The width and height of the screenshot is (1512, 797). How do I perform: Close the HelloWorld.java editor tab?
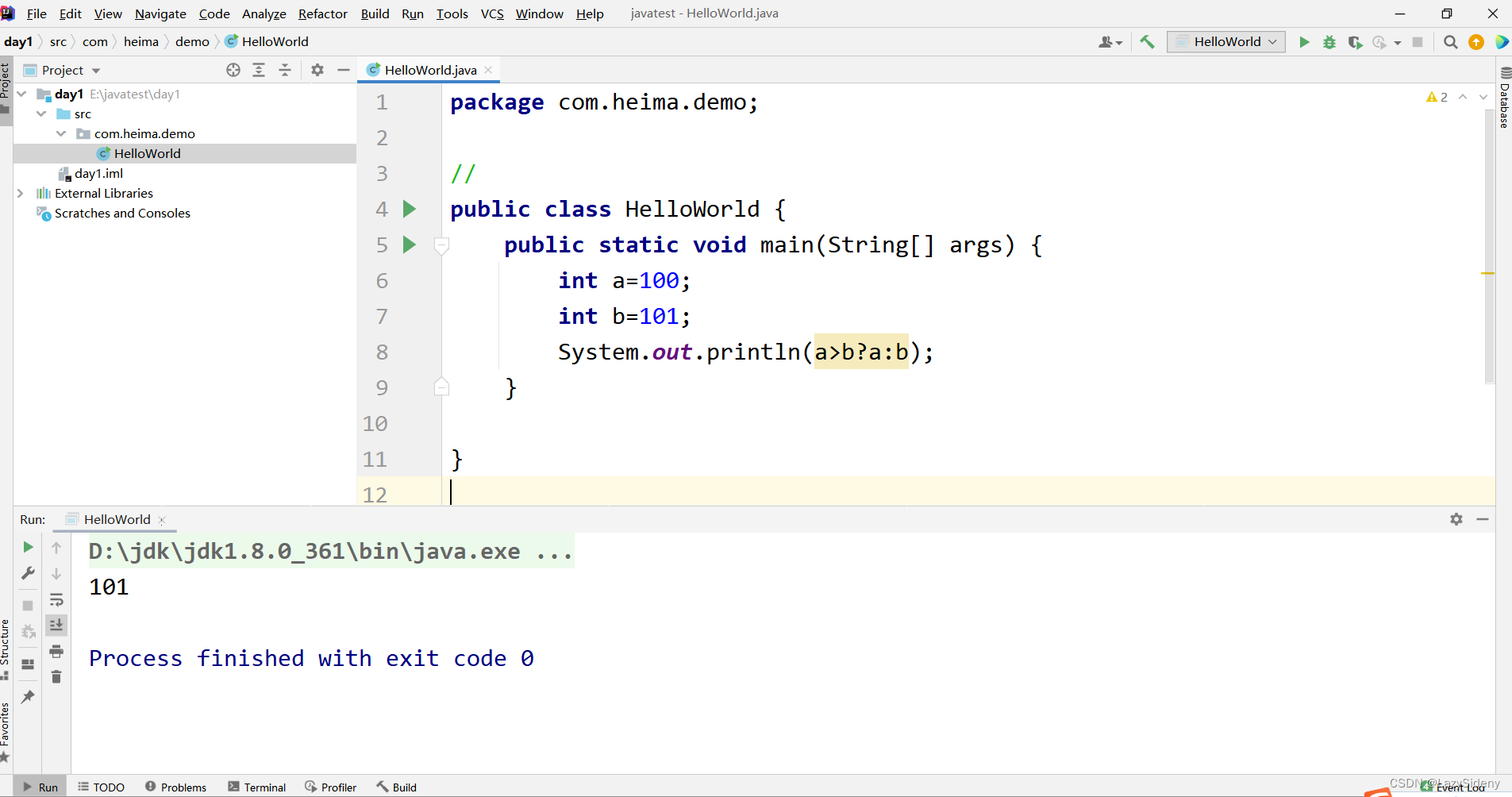pyautogui.click(x=488, y=70)
